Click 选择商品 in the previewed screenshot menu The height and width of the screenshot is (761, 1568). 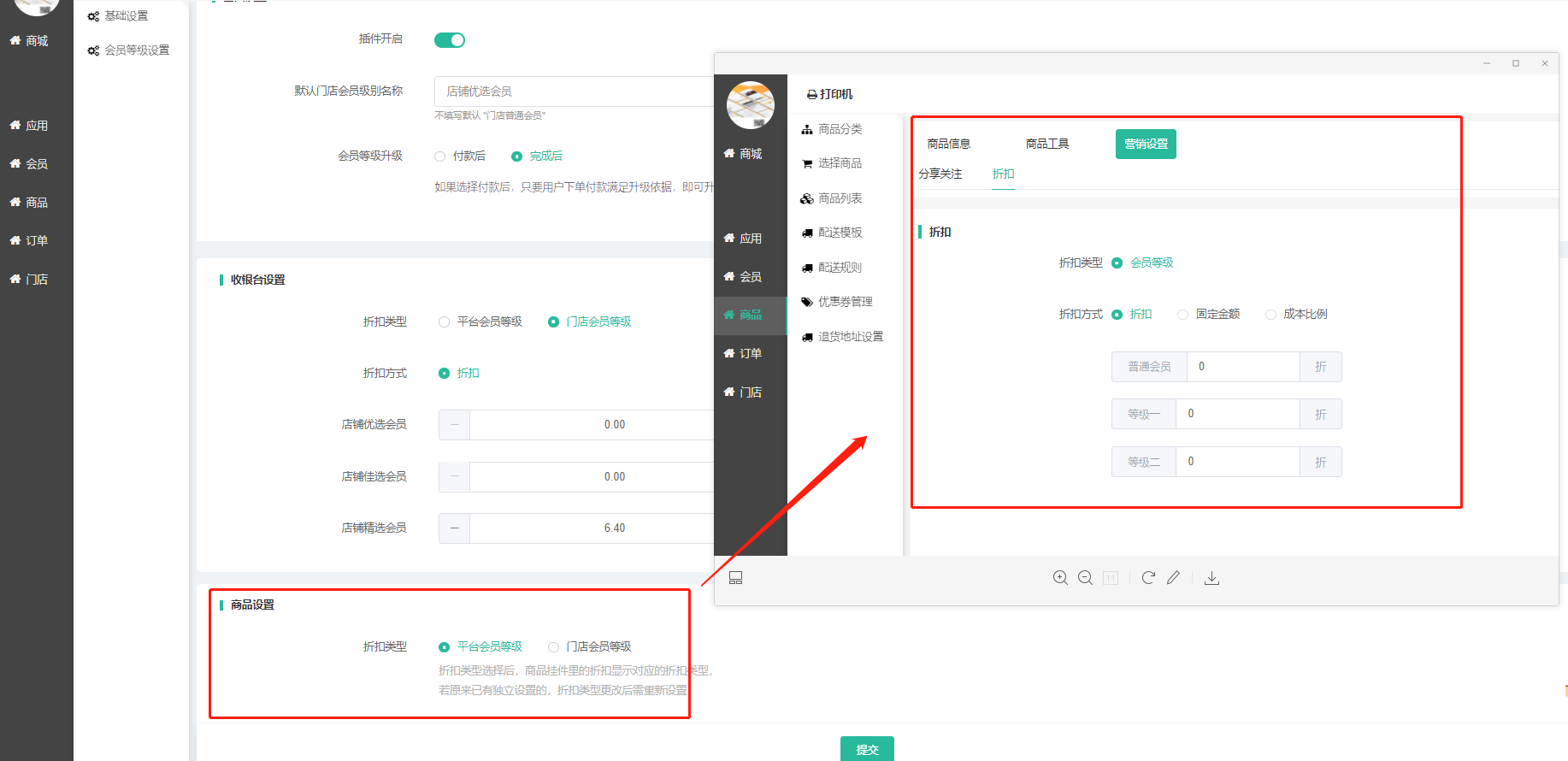click(832, 163)
